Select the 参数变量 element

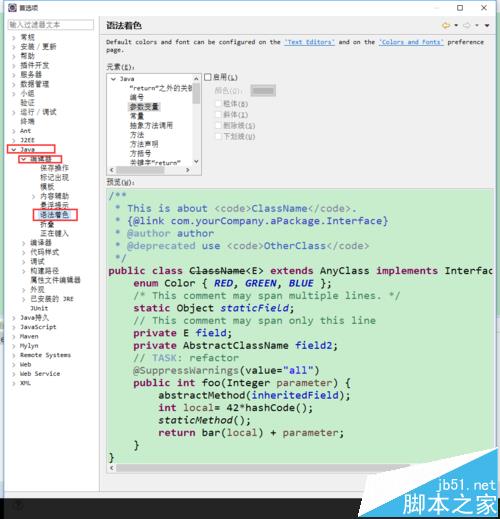tap(144, 107)
